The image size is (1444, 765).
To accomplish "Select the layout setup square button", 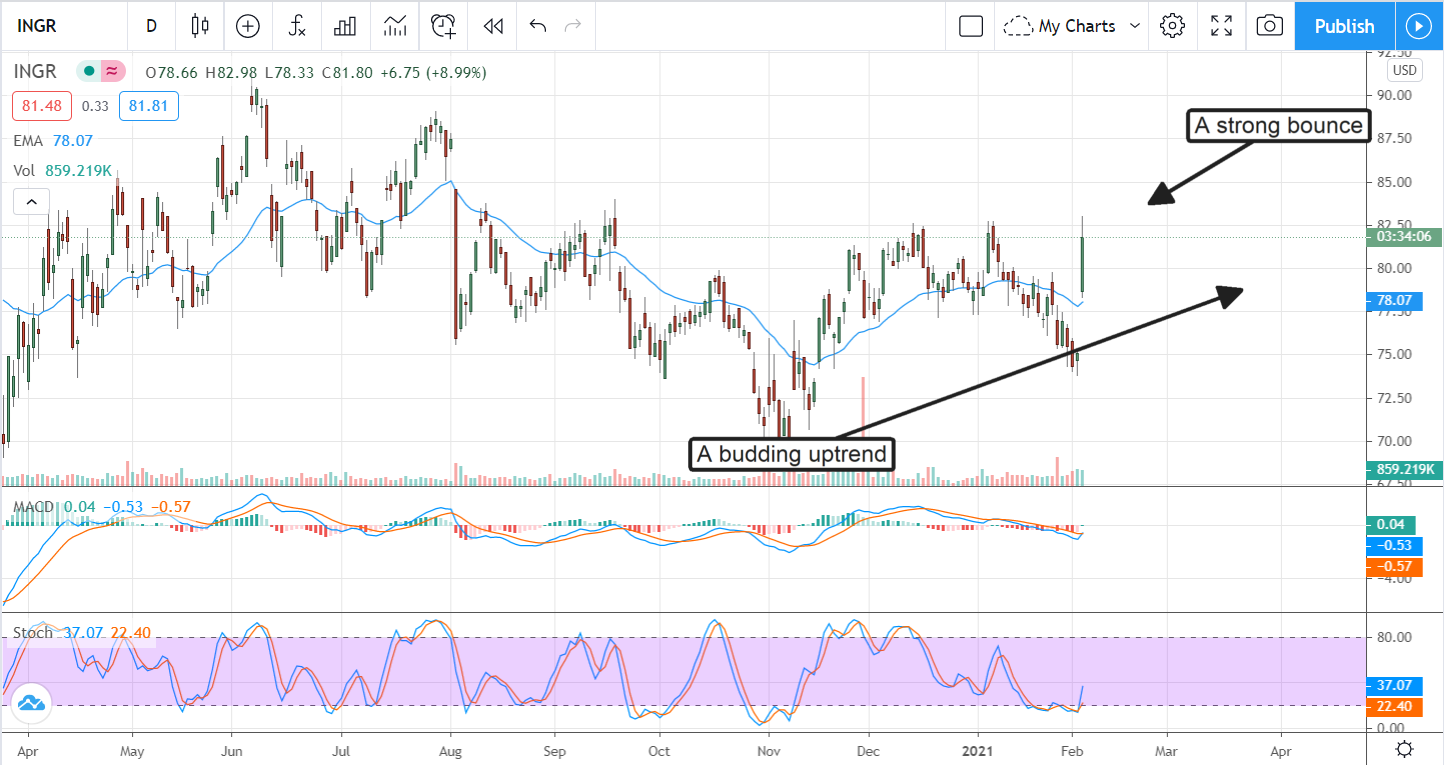I will (x=970, y=26).
